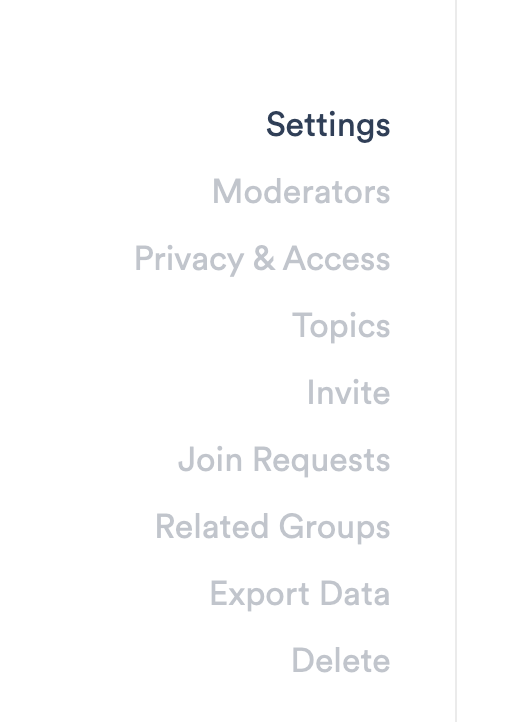Select Moderators in the sidebar

pyautogui.click(x=301, y=192)
